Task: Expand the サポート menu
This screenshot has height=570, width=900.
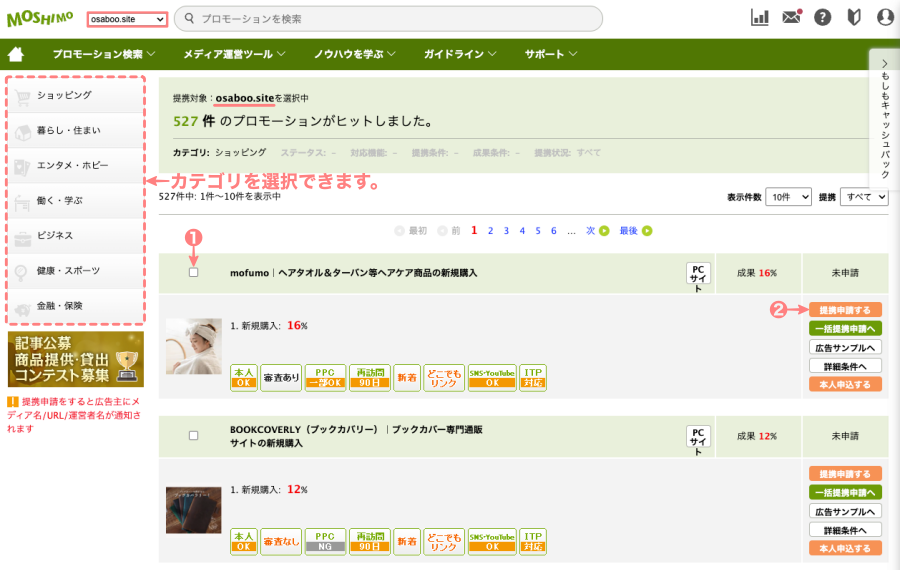Action: 550,54
